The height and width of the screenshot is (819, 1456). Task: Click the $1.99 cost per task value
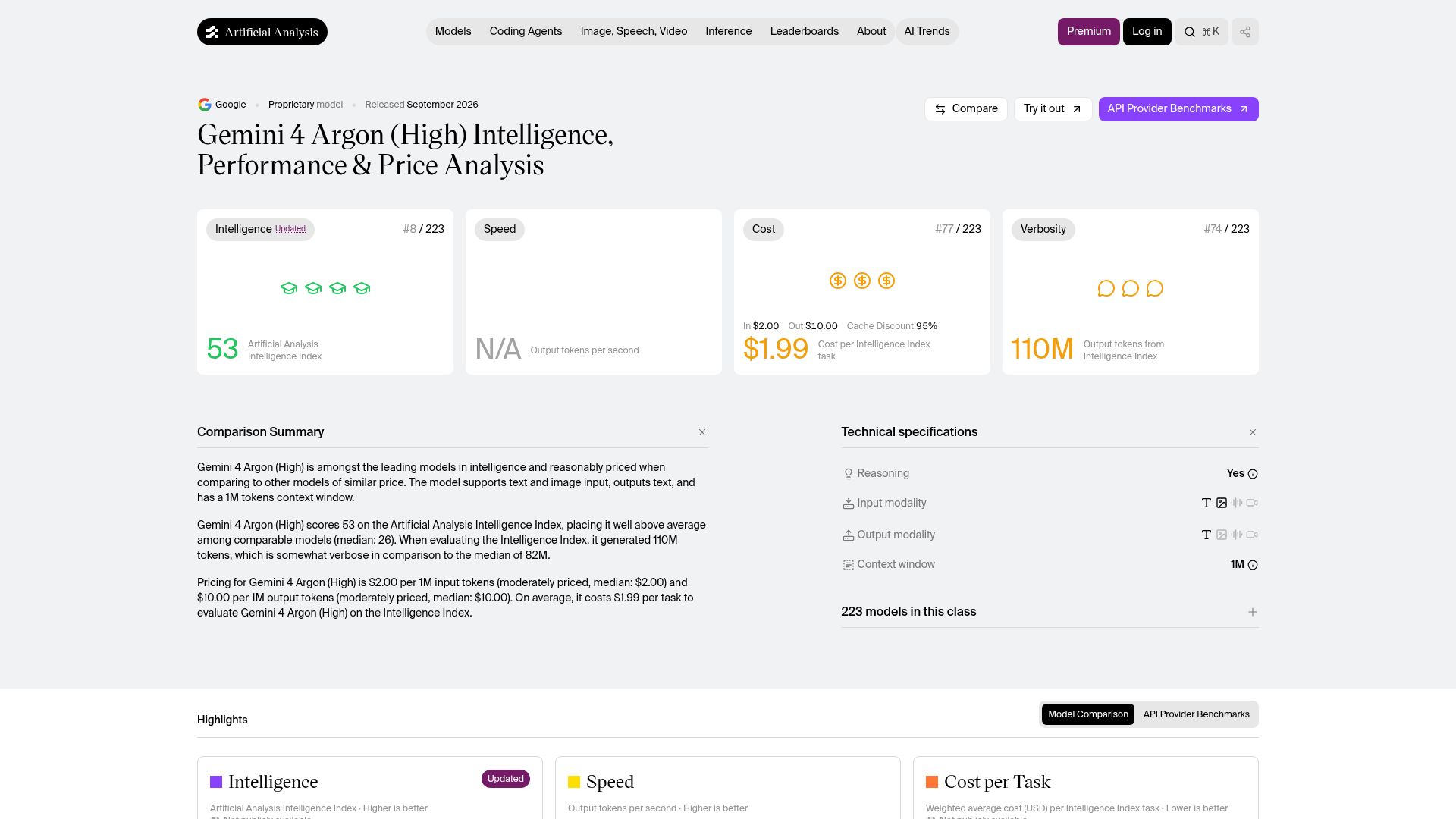coord(776,349)
